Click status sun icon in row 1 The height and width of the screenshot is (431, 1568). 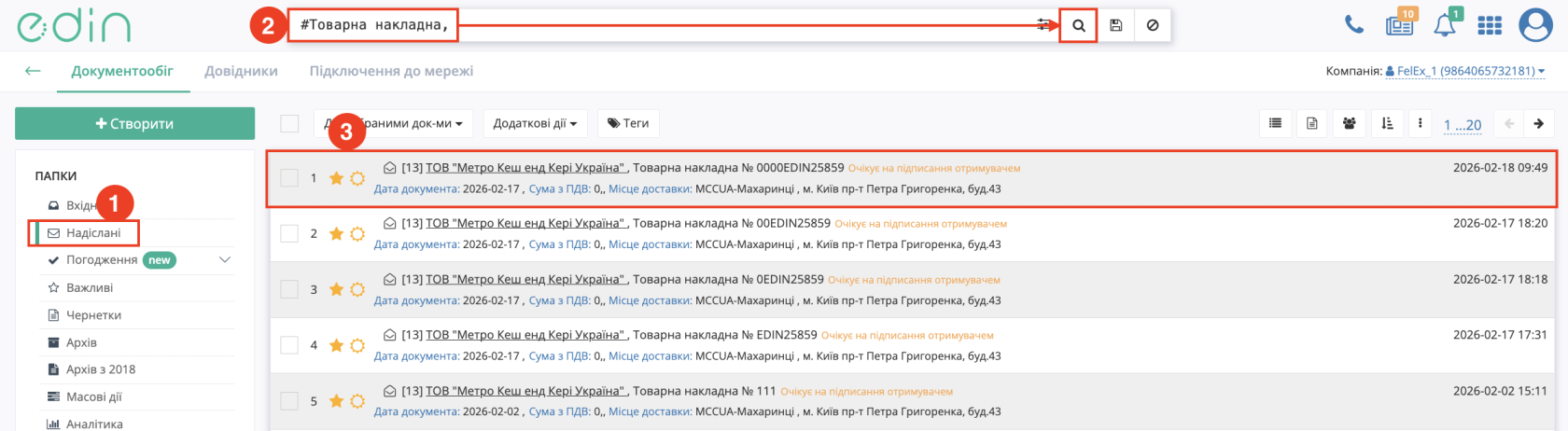click(357, 178)
